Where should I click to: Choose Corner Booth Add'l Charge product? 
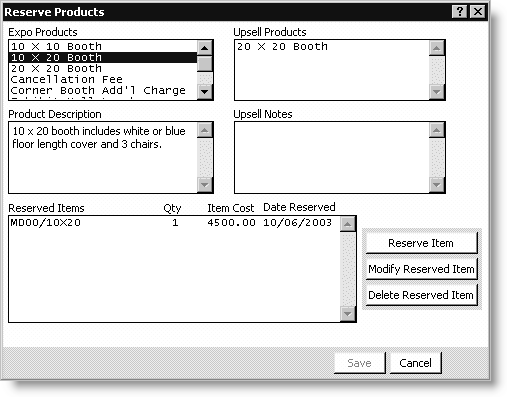coord(103,90)
